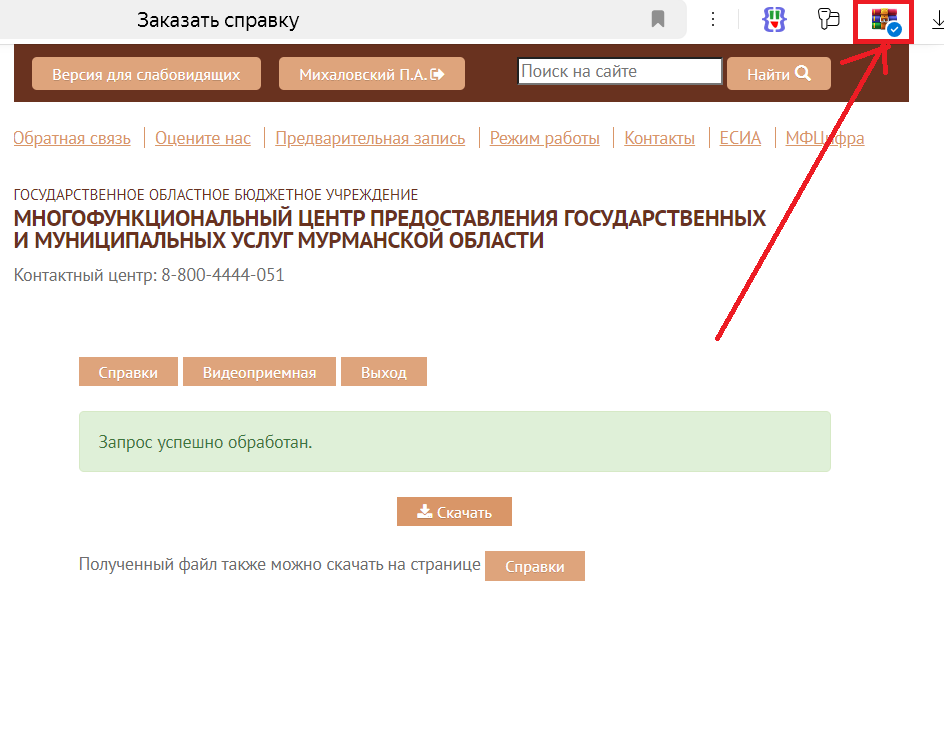Click the Выход menu button
This screenshot has width=944, height=751.
(384, 372)
